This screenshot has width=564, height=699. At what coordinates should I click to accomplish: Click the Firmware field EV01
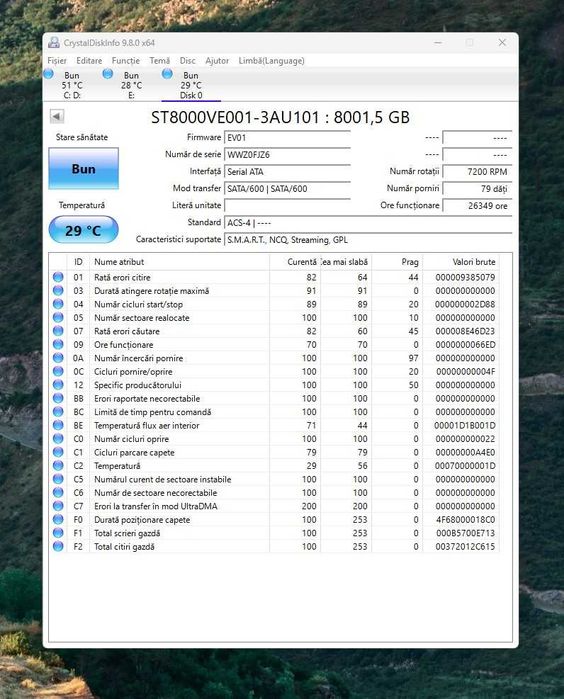click(x=287, y=138)
